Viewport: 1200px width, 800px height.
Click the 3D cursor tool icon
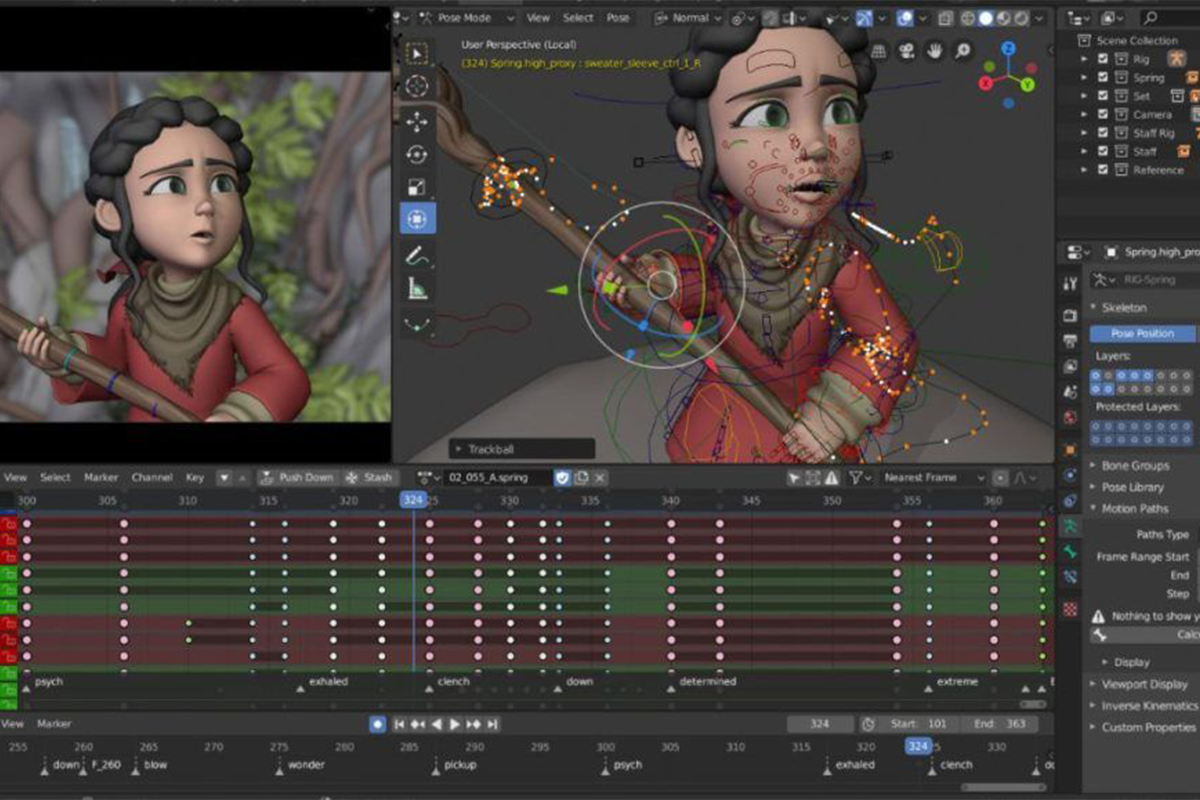tap(417, 86)
